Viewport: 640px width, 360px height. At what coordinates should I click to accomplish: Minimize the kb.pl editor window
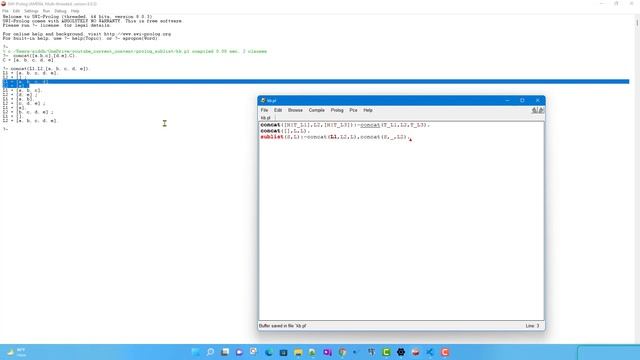tap(507, 100)
